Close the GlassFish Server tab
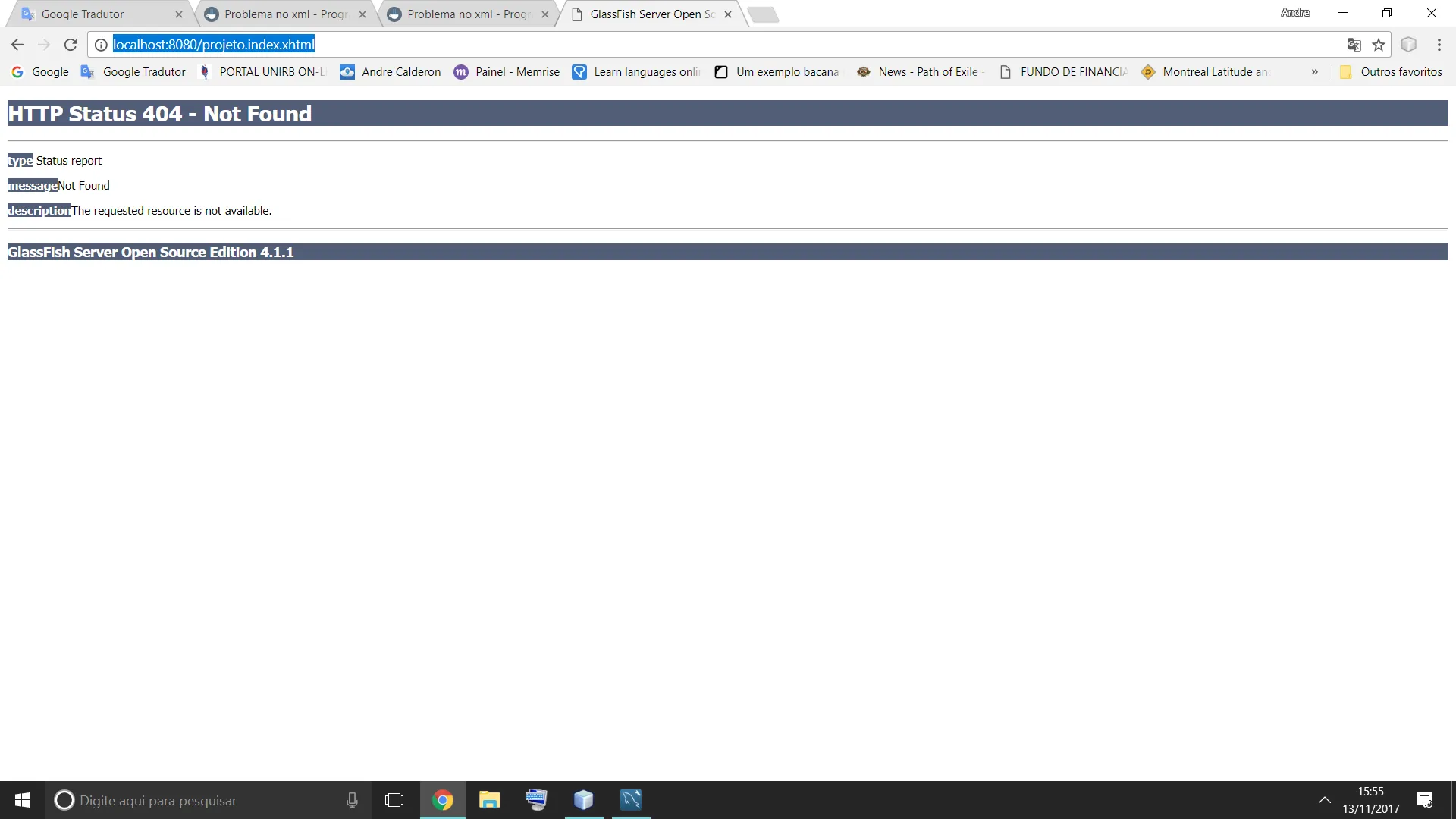Viewport: 1456px width, 819px height. [x=728, y=14]
